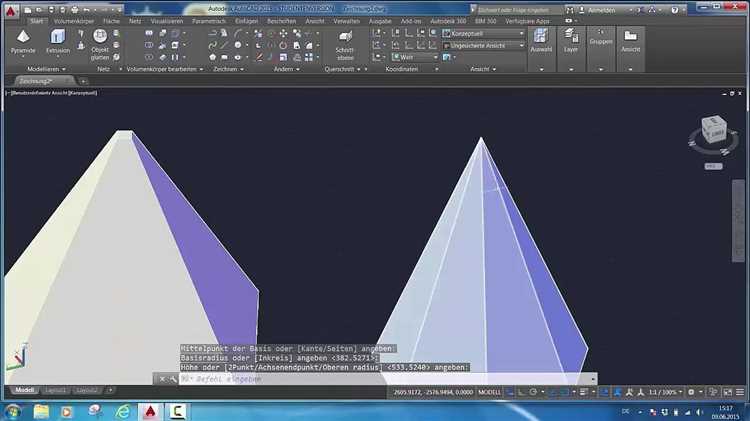Expand the Modellieren panel
Screen dimensions: 750x421
46,69
